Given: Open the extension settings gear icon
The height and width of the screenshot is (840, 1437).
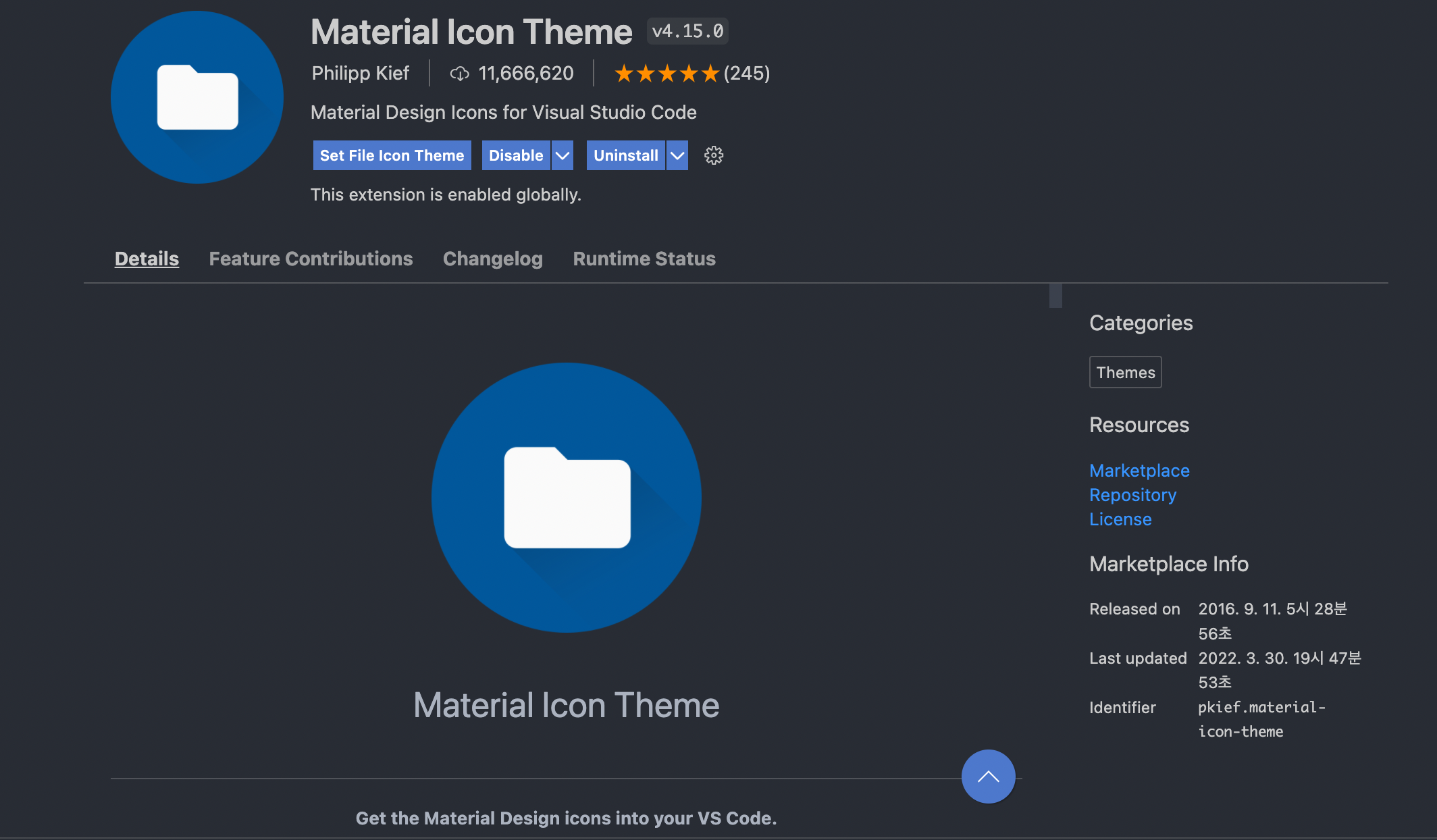Looking at the screenshot, I should [x=713, y=155].
